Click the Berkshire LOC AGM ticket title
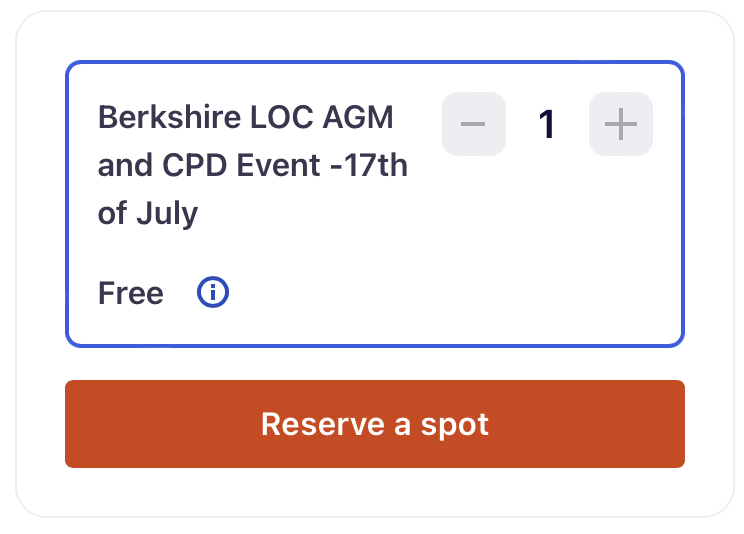Screen dimensions: 744x534 tap(252, 165)
